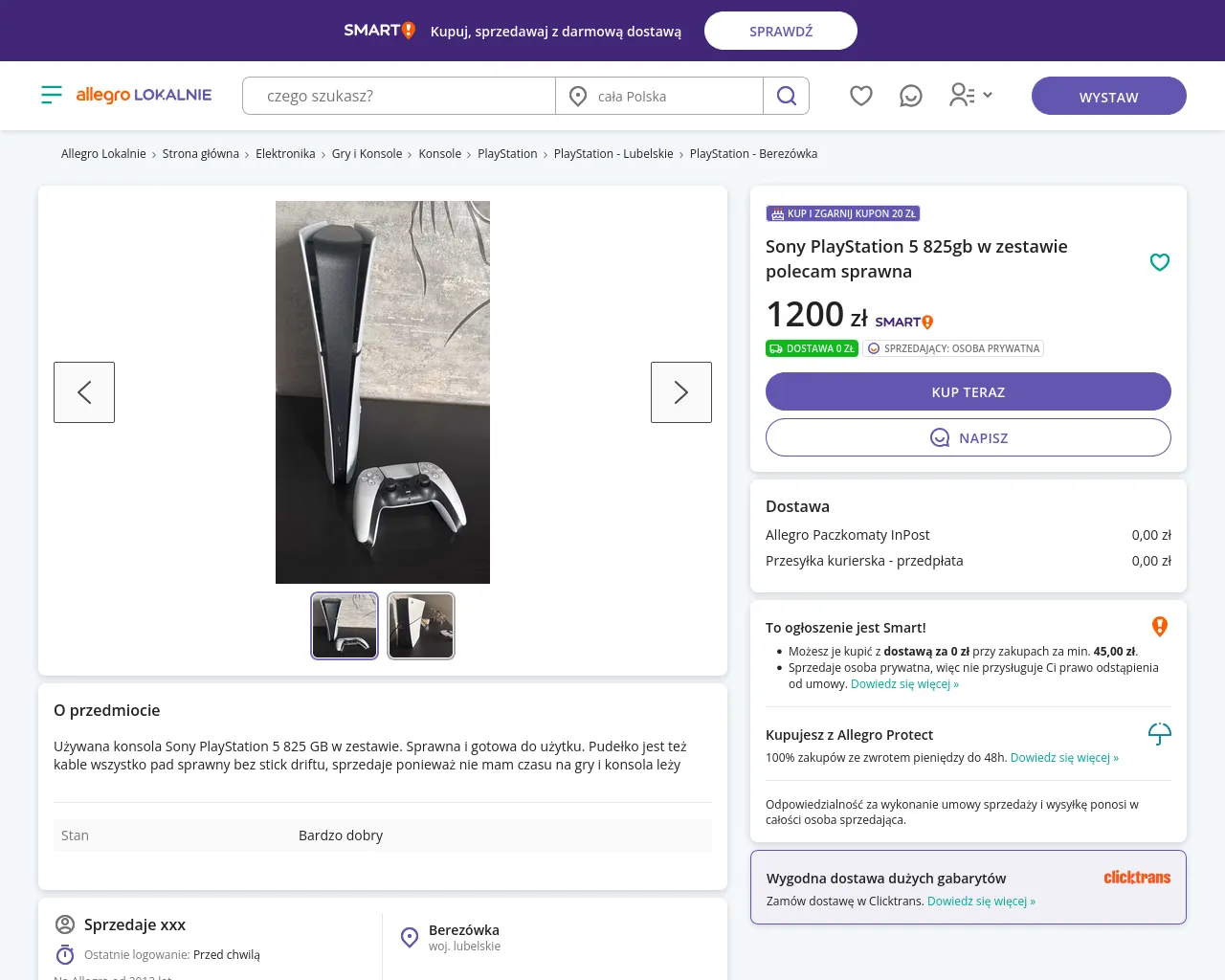Click the SPRAWDŹ button in banner

click(781, 31)
